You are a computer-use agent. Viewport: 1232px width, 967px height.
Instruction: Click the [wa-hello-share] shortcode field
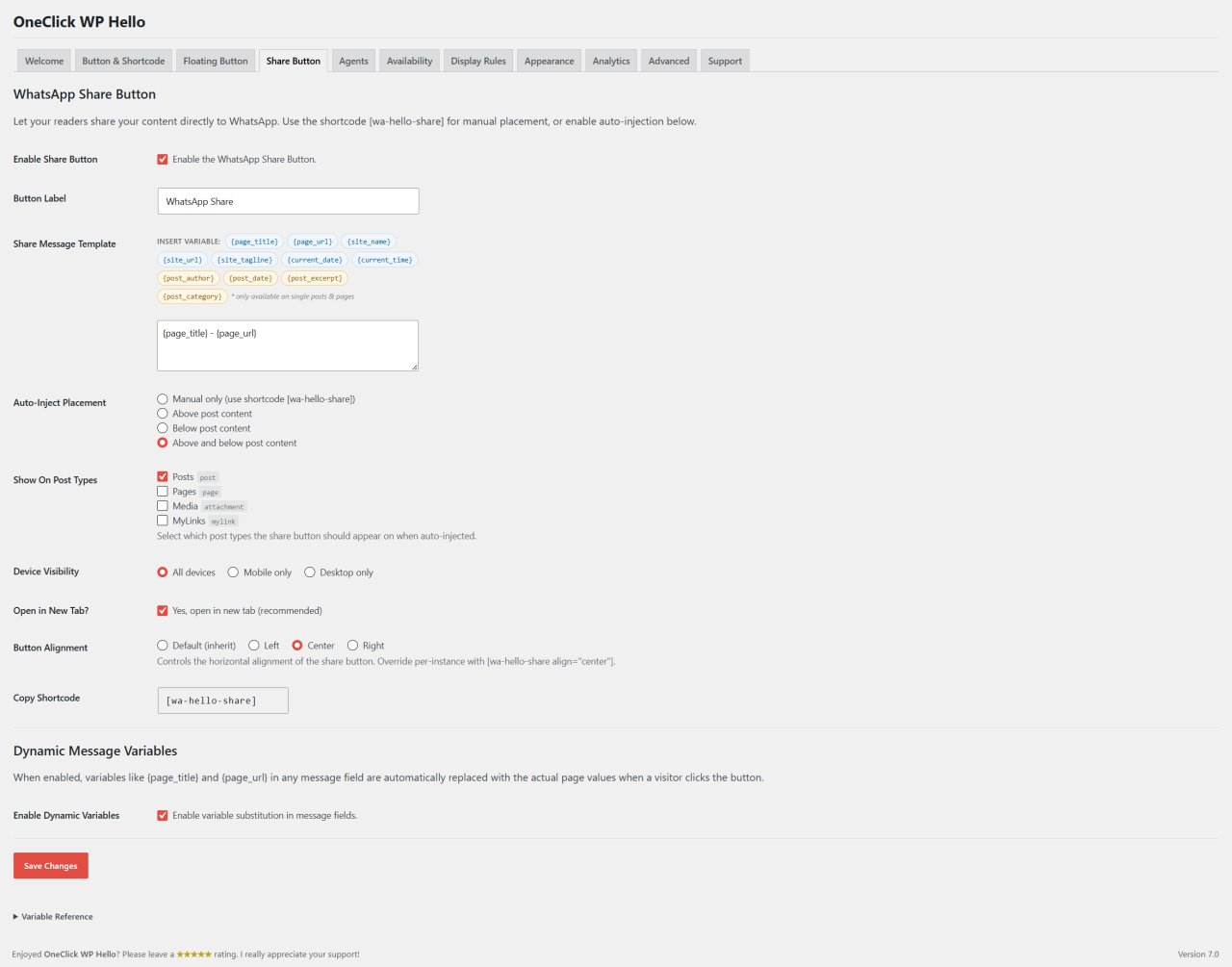click(222, 700)
